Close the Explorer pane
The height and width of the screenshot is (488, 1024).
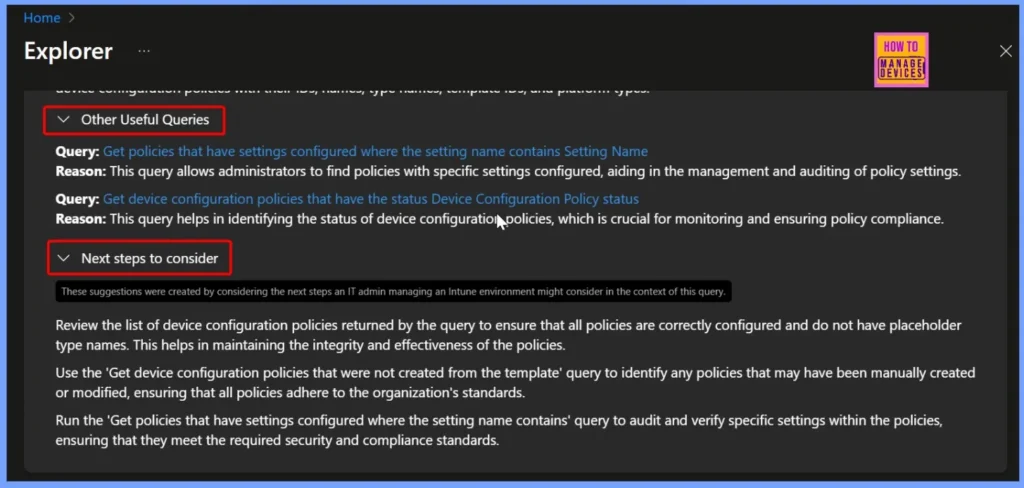[1006, 51]
